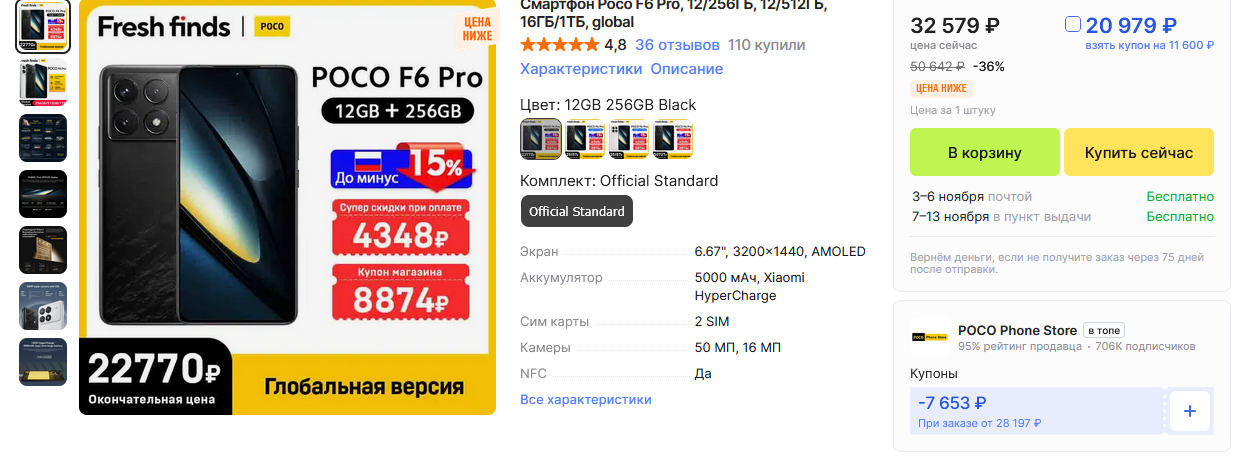Click the plus icon to add coupon

pos(1190,411)
